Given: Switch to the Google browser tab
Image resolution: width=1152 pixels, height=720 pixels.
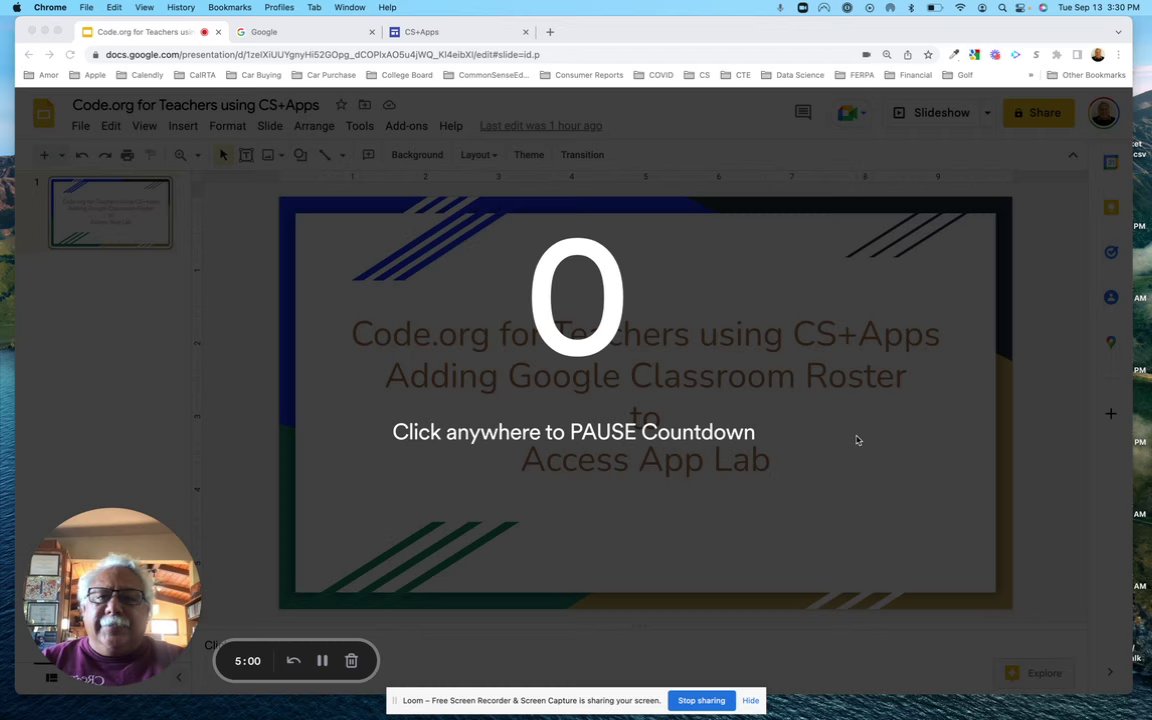Looking at the screenshot, I should [x=305, y=32].
